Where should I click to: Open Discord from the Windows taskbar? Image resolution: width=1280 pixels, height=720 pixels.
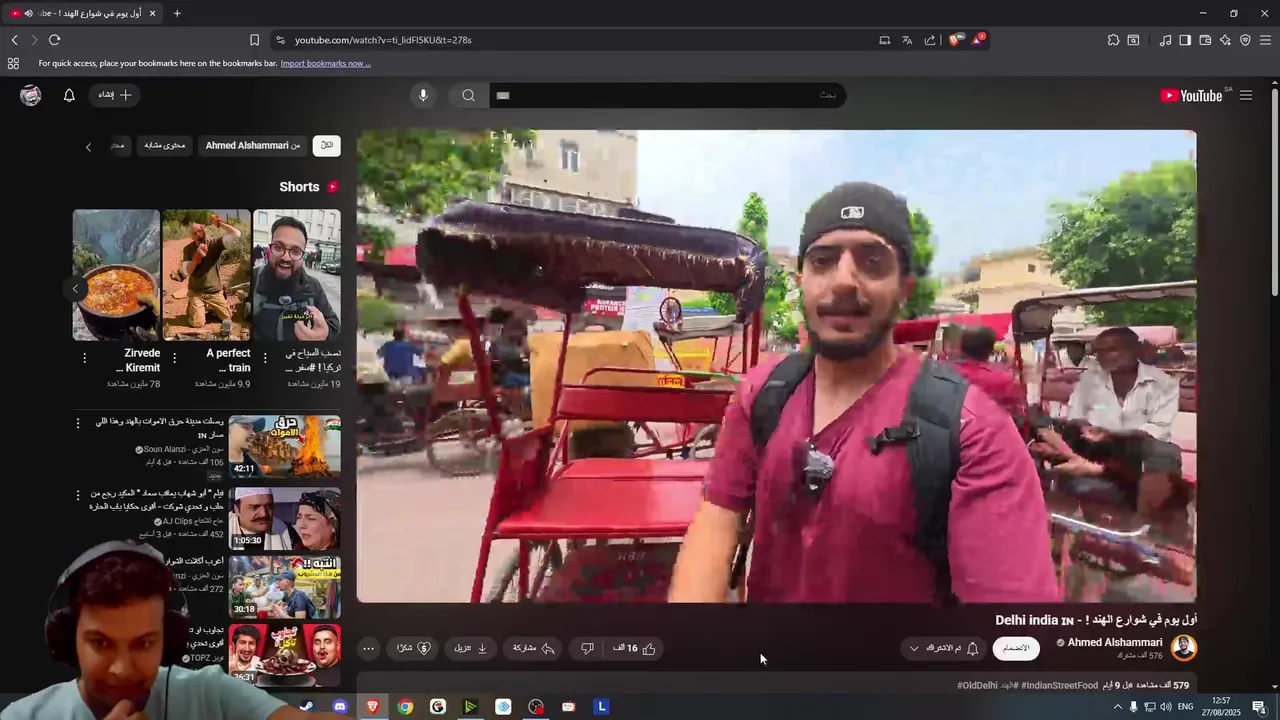click(x=340, y=707)
